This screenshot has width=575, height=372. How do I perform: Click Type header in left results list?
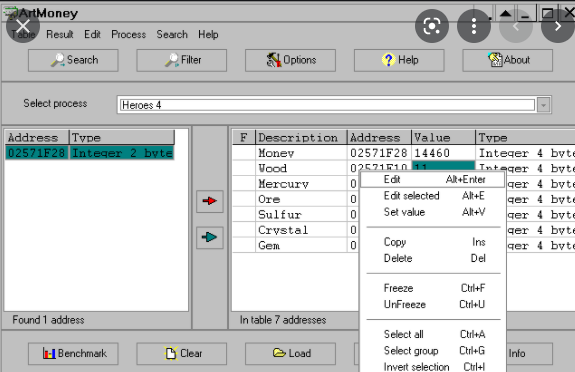[x=122, y=138]
